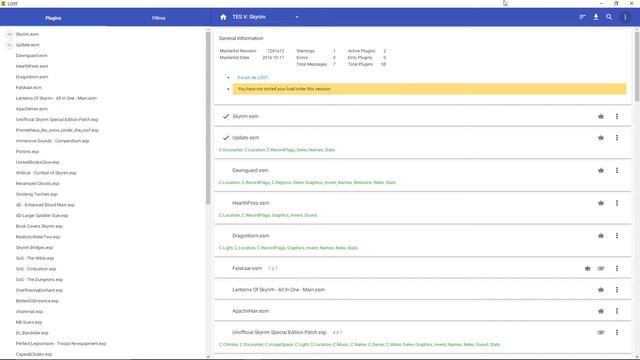Select SoS - The Wilds.esp in sidebar
640x360 pixels.
[35, 258]
